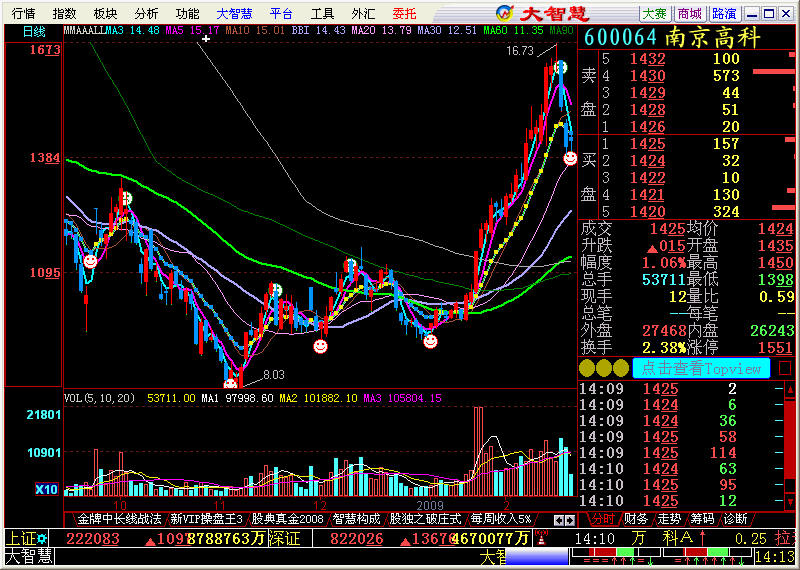Open the 指数 menu

coord(64,13)
